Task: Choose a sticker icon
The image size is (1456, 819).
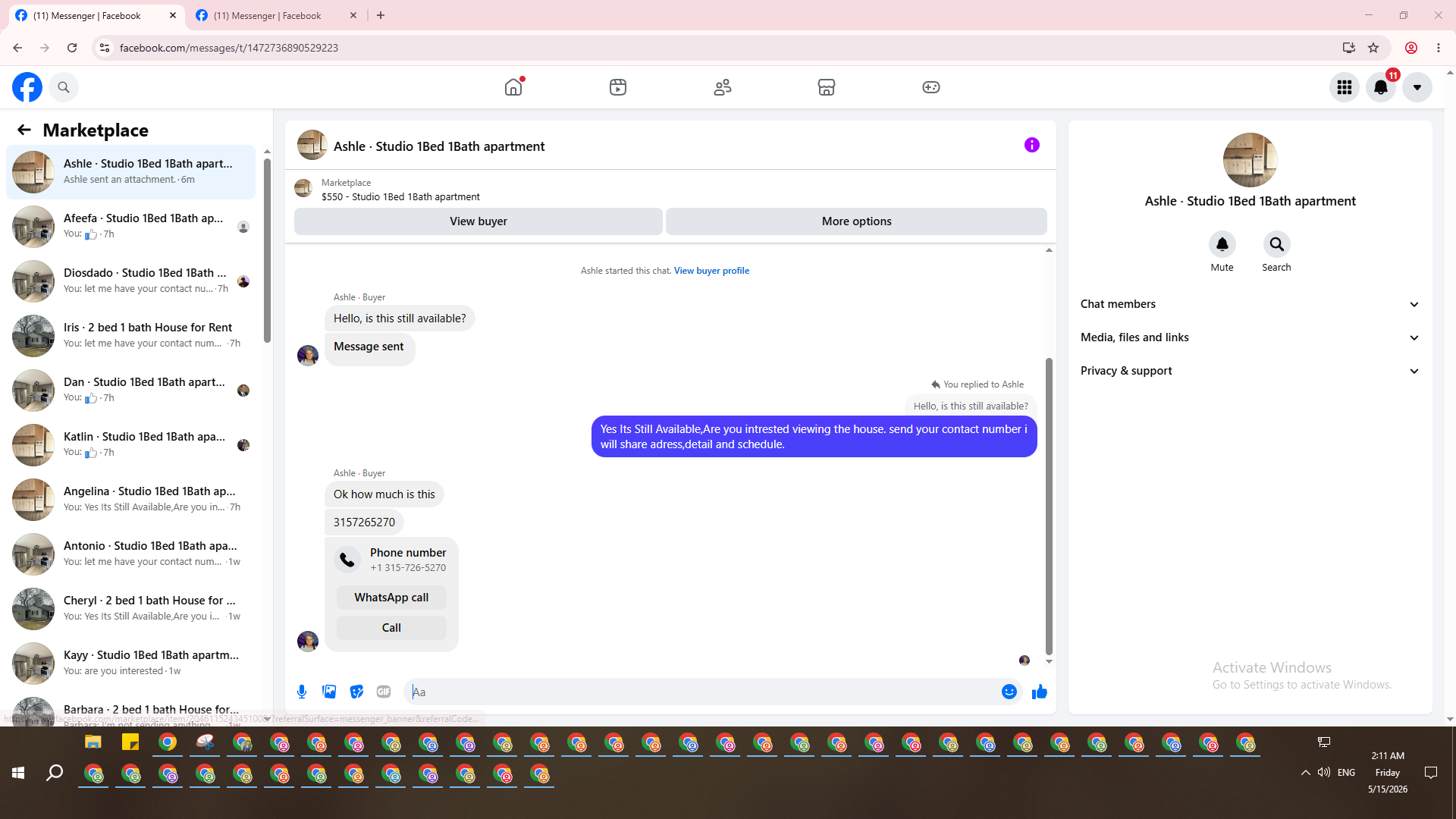Action: click(356, 692)
